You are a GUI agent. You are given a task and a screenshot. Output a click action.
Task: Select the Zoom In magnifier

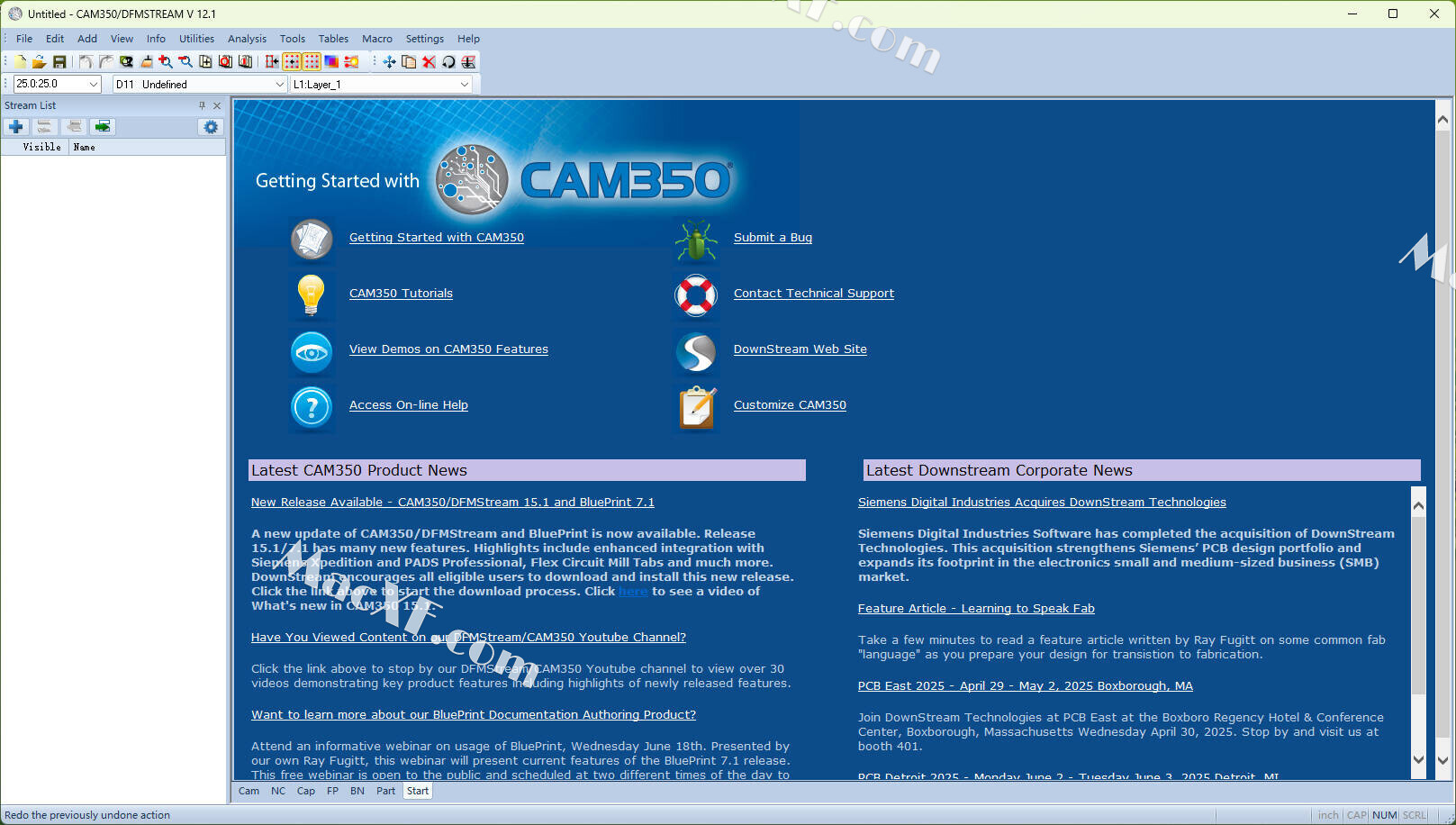pyautogui.click(x=166, y=61)
